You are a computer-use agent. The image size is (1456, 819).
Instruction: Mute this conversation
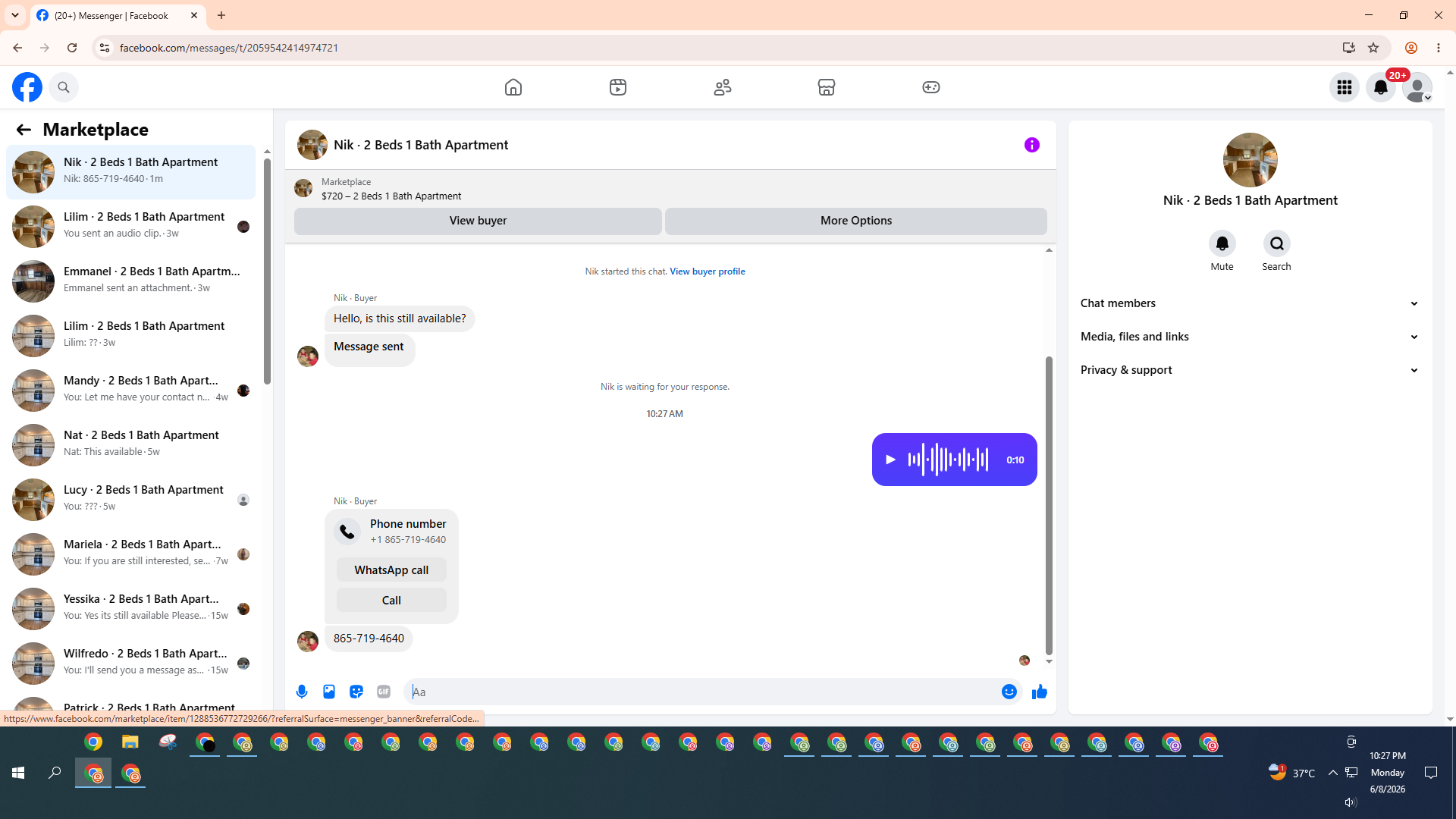click(1222, 243)
